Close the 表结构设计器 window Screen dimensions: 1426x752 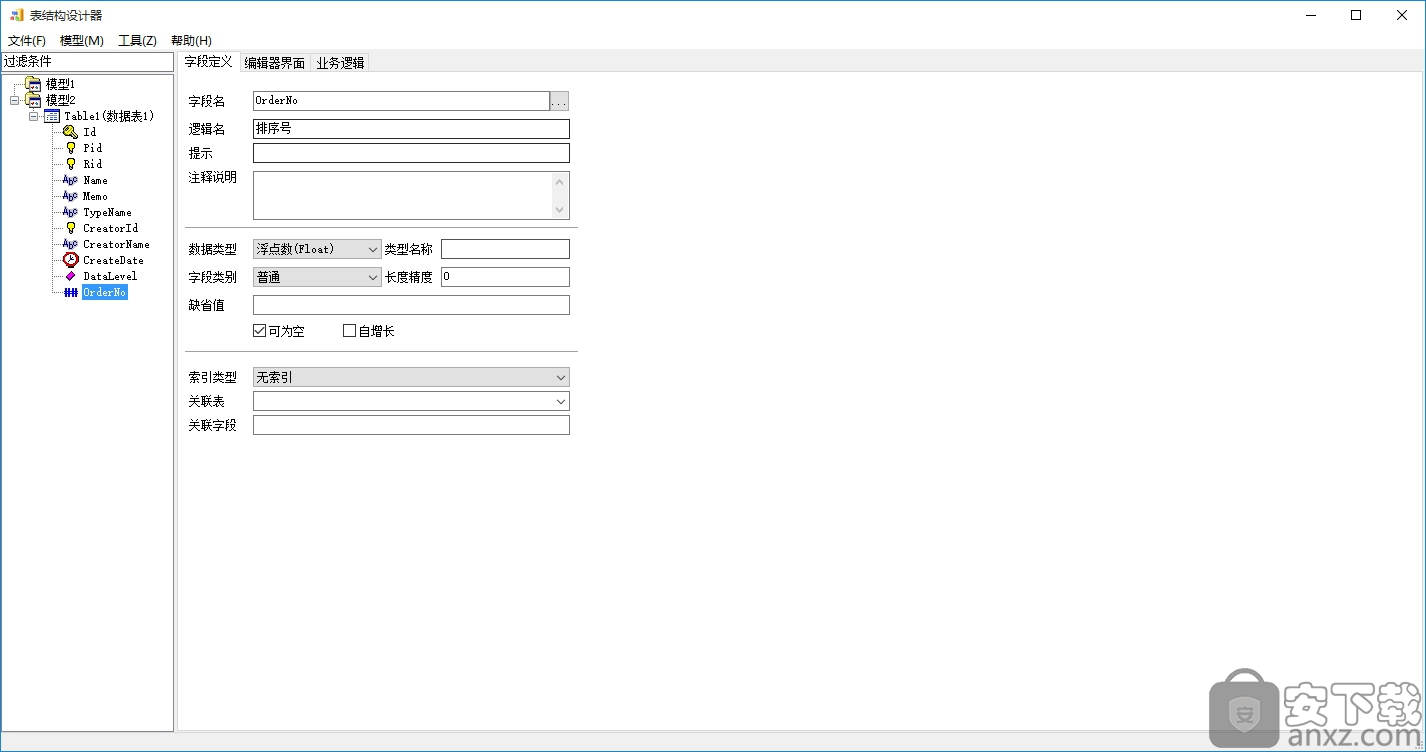1402,15
